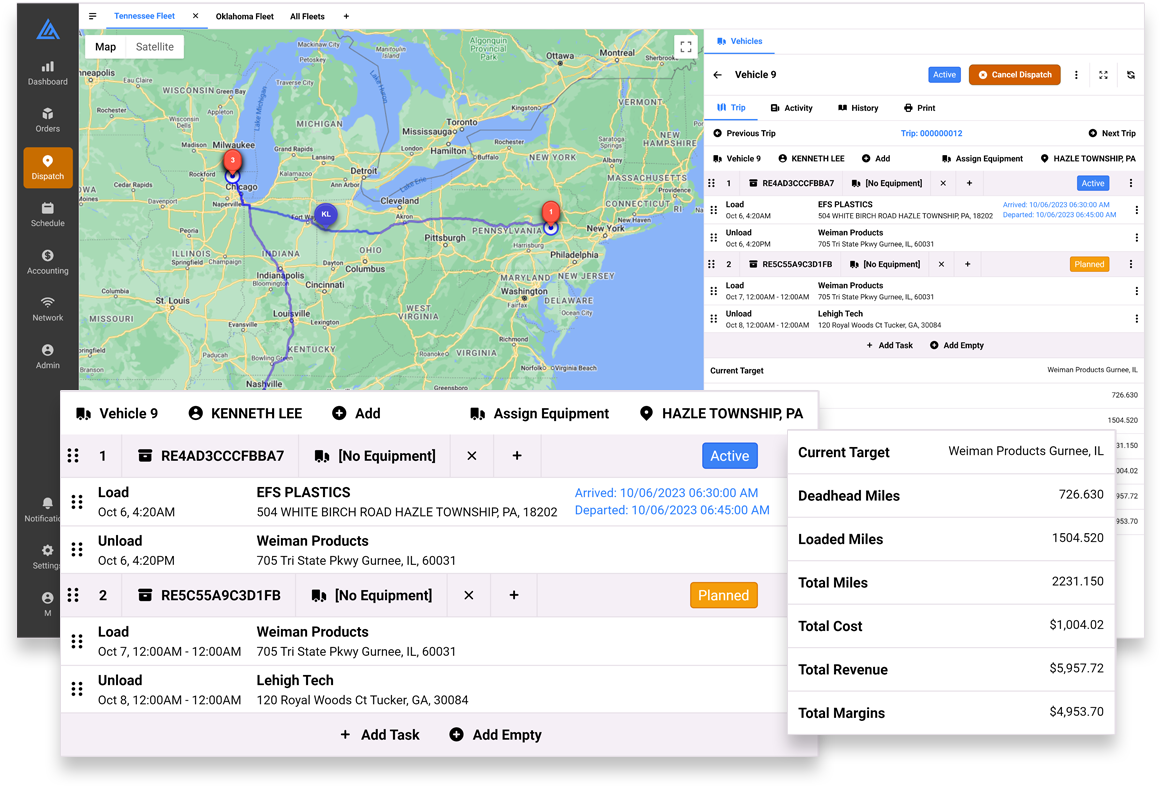Open the Activity tab

791,108
